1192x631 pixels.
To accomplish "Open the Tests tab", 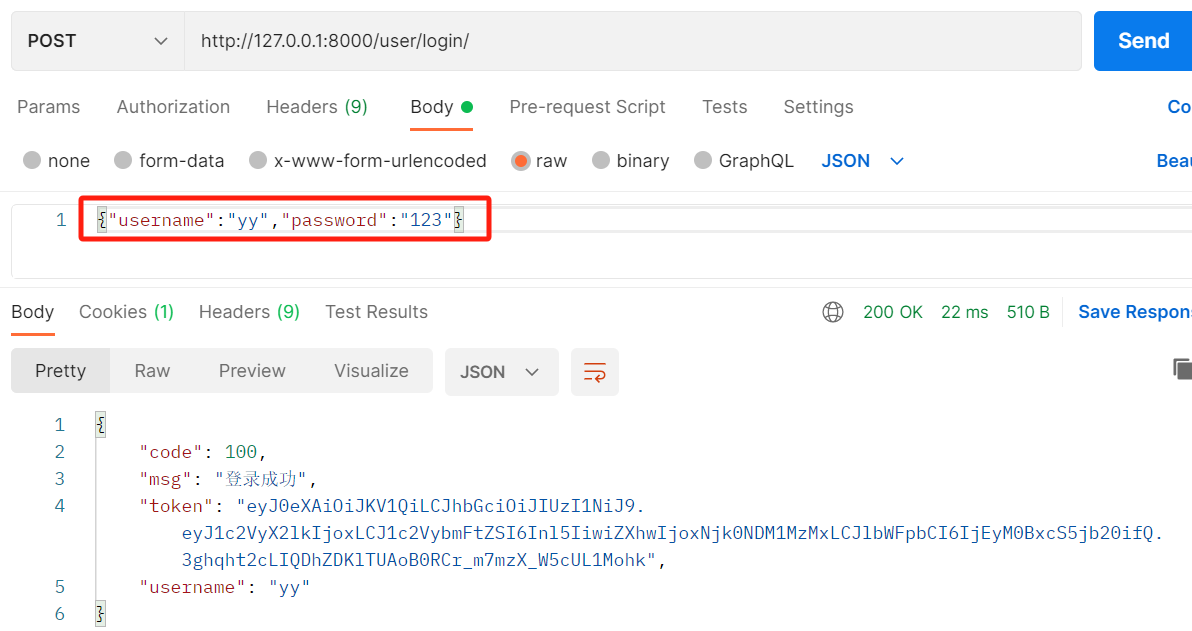I will click(724, 107).
